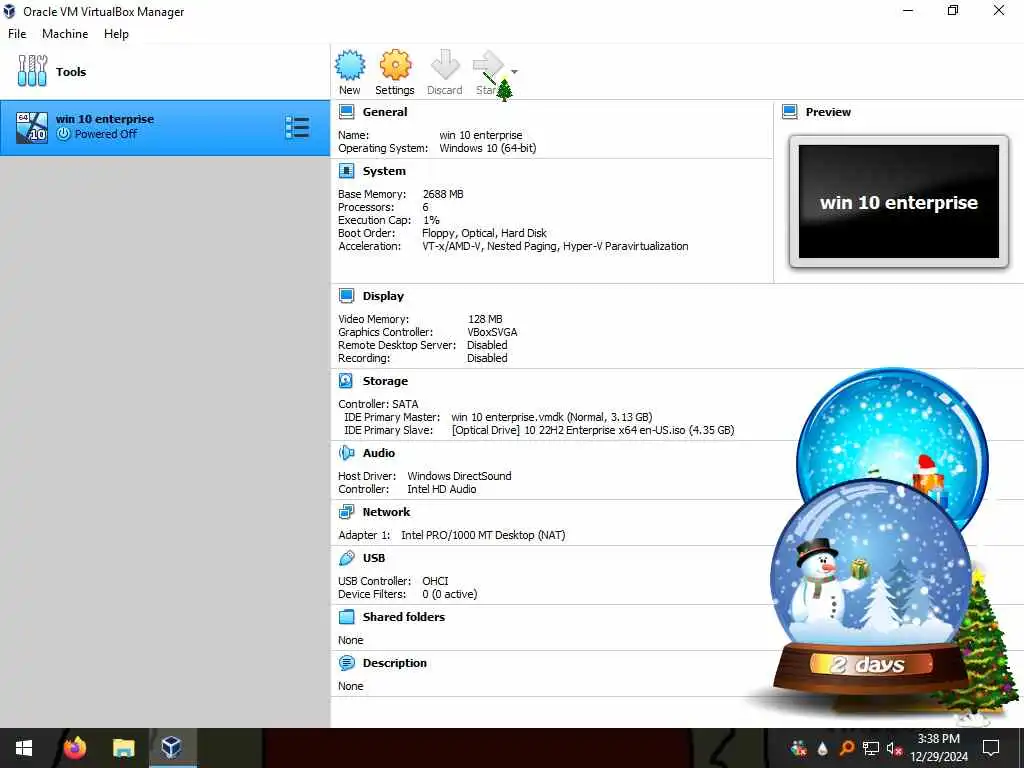Open the Machine menu
1024x768 pixels.
point(65,34)
